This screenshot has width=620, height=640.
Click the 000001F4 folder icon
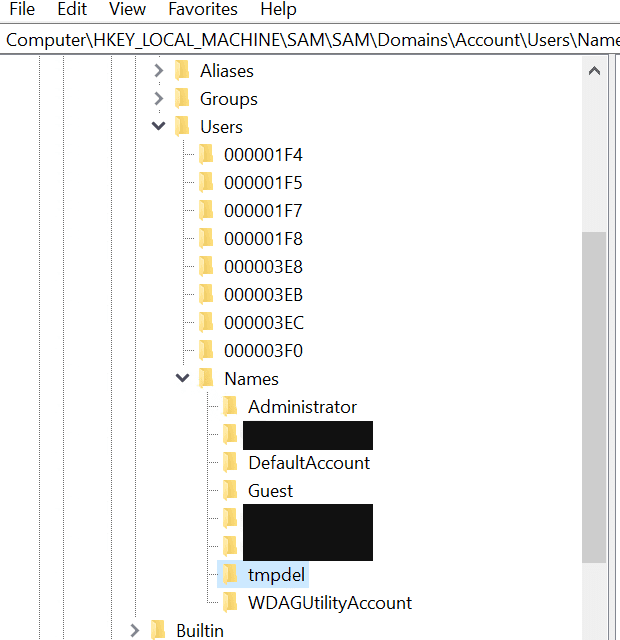point(206,155)
